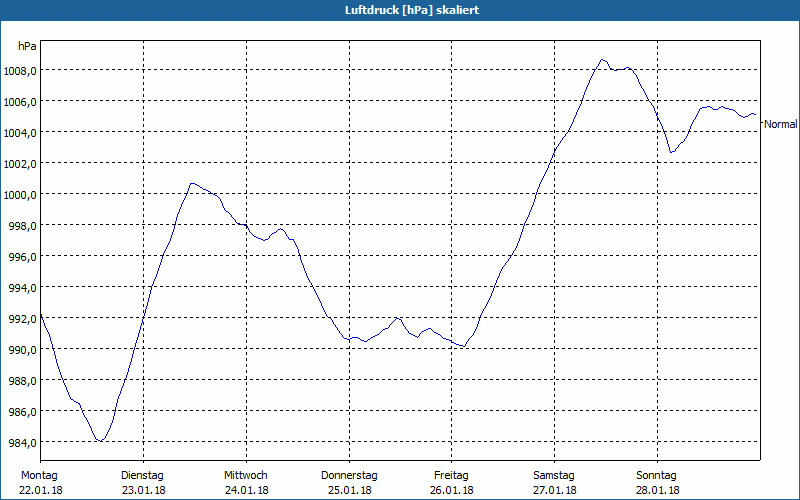Click the 'Samstag' day label
800x500 pixels.
click(554, 476)
